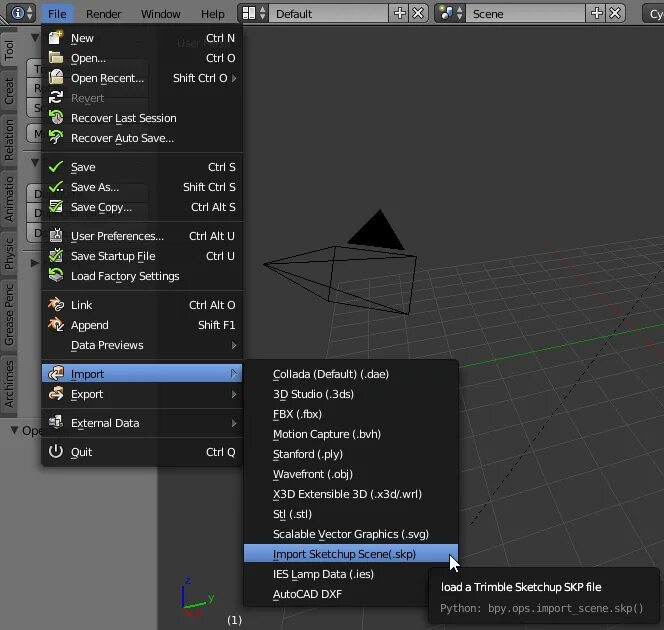Open the scene browser icon
This screenshot has height=630, width=664.
coord(451,14)
